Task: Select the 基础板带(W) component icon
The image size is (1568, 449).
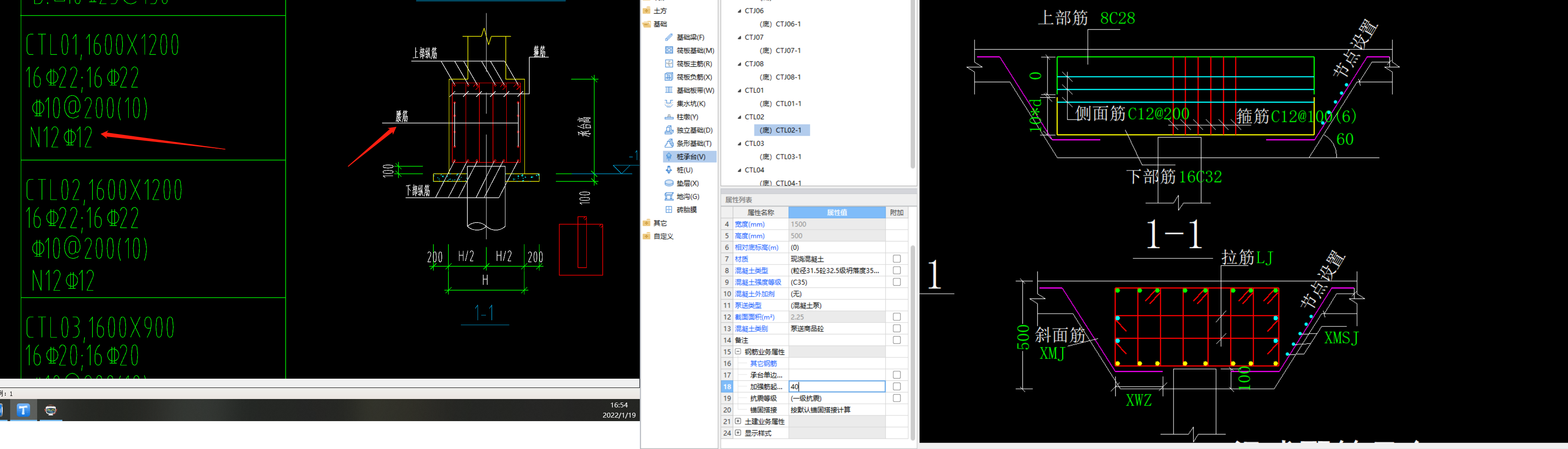Action: (669, 90)
